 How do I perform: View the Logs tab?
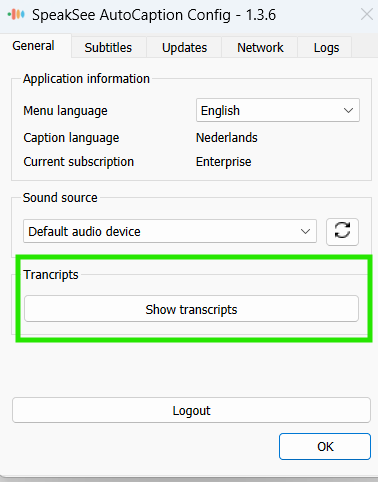(326, 48)
